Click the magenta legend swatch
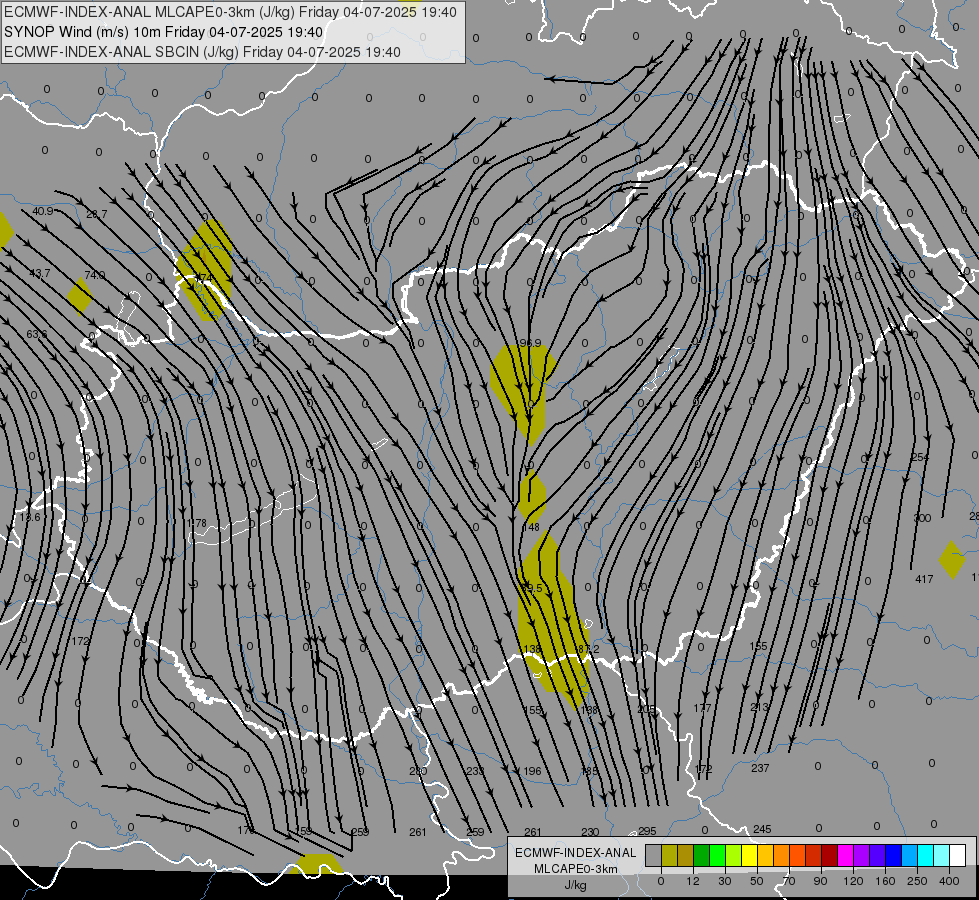This screenshot has height=900, width=979. click(x=845, y=856)
